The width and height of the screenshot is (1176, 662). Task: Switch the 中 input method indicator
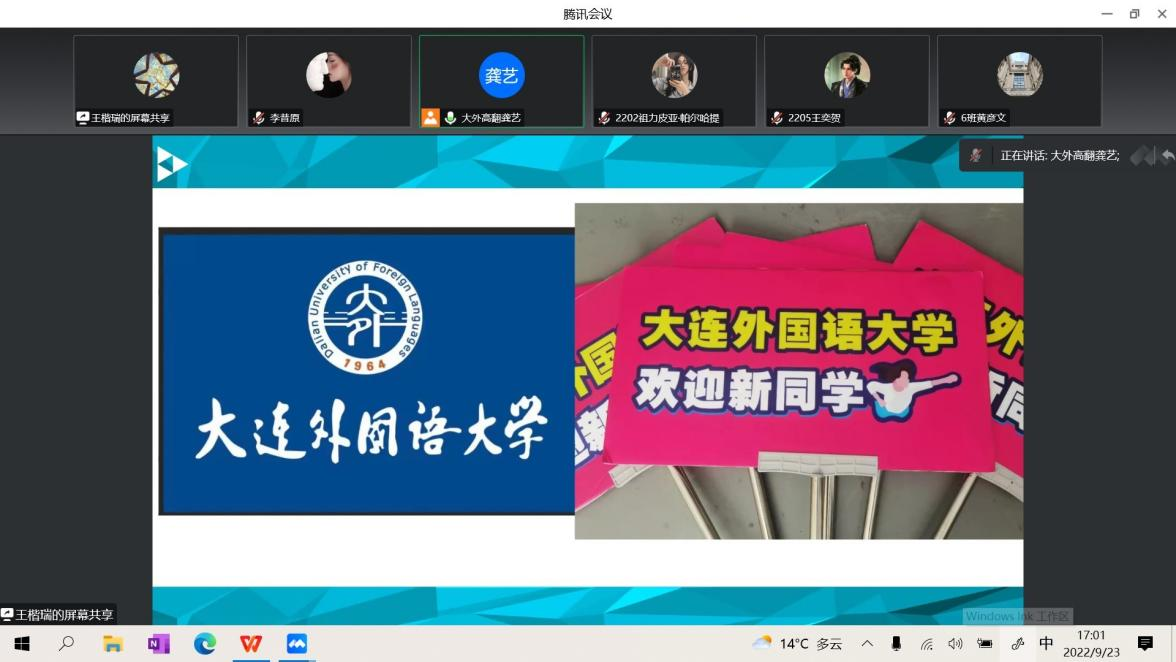tap(1046, 644)
